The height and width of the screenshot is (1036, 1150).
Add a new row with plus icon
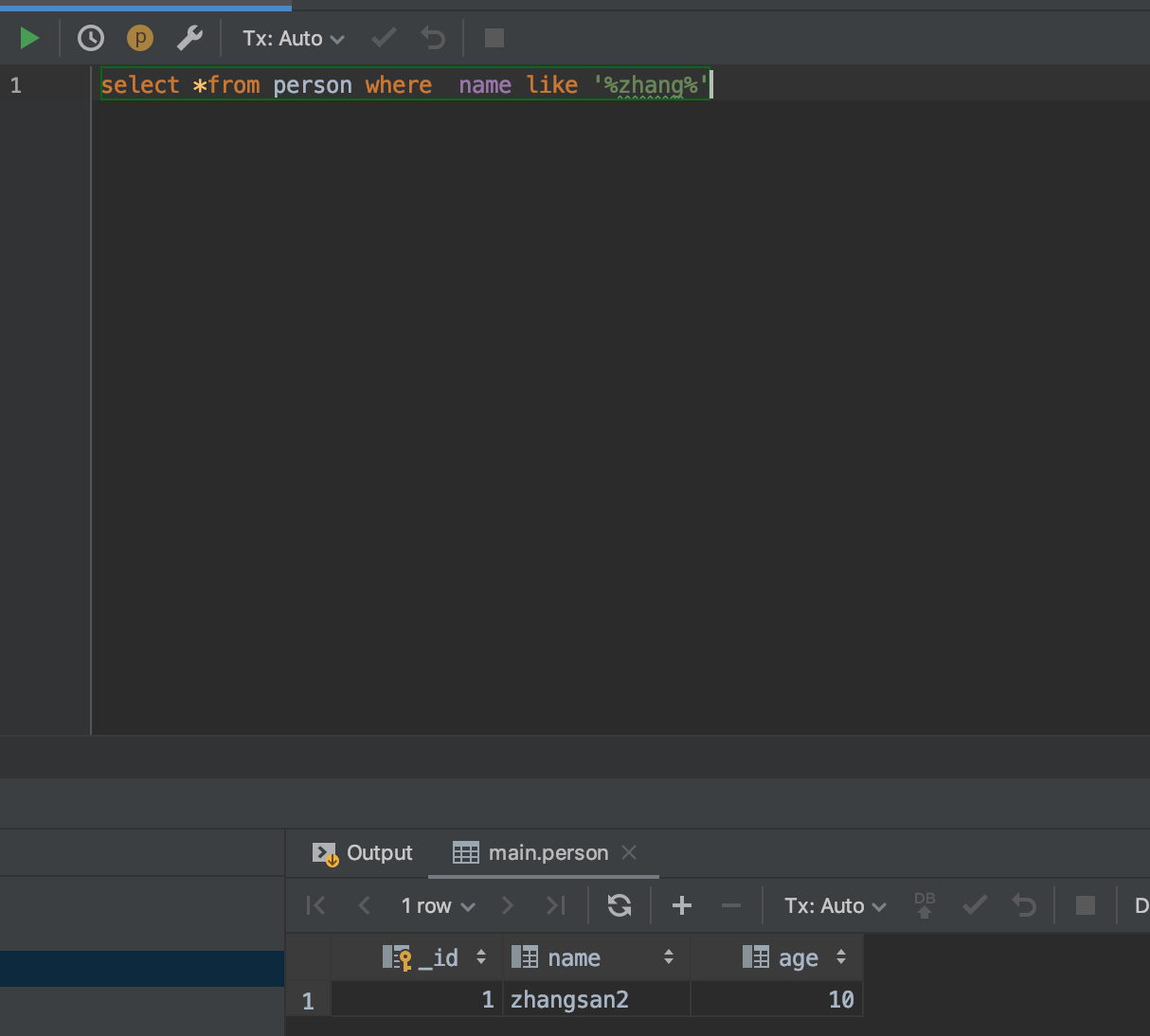[x=681, y=905]
